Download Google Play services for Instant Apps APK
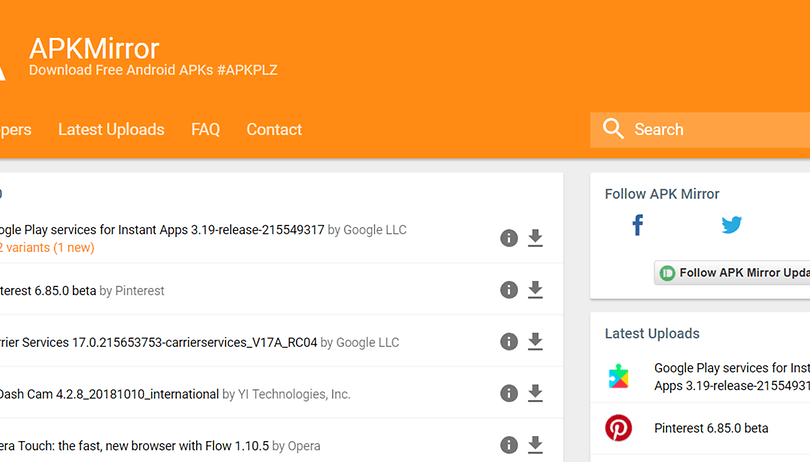The image size is (810, 462). click(535, 238)
